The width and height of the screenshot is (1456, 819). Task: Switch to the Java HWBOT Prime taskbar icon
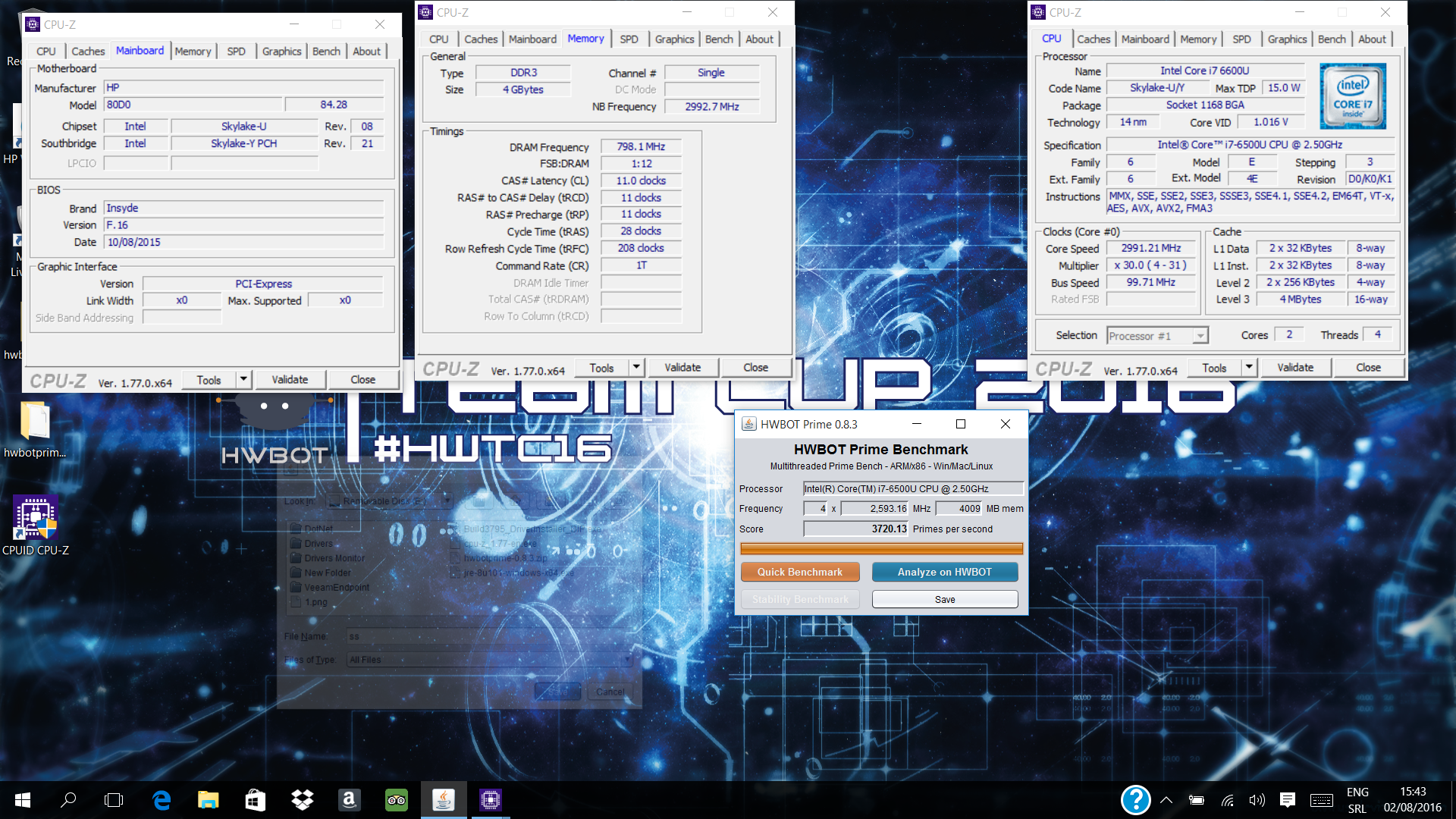(444, 799)
